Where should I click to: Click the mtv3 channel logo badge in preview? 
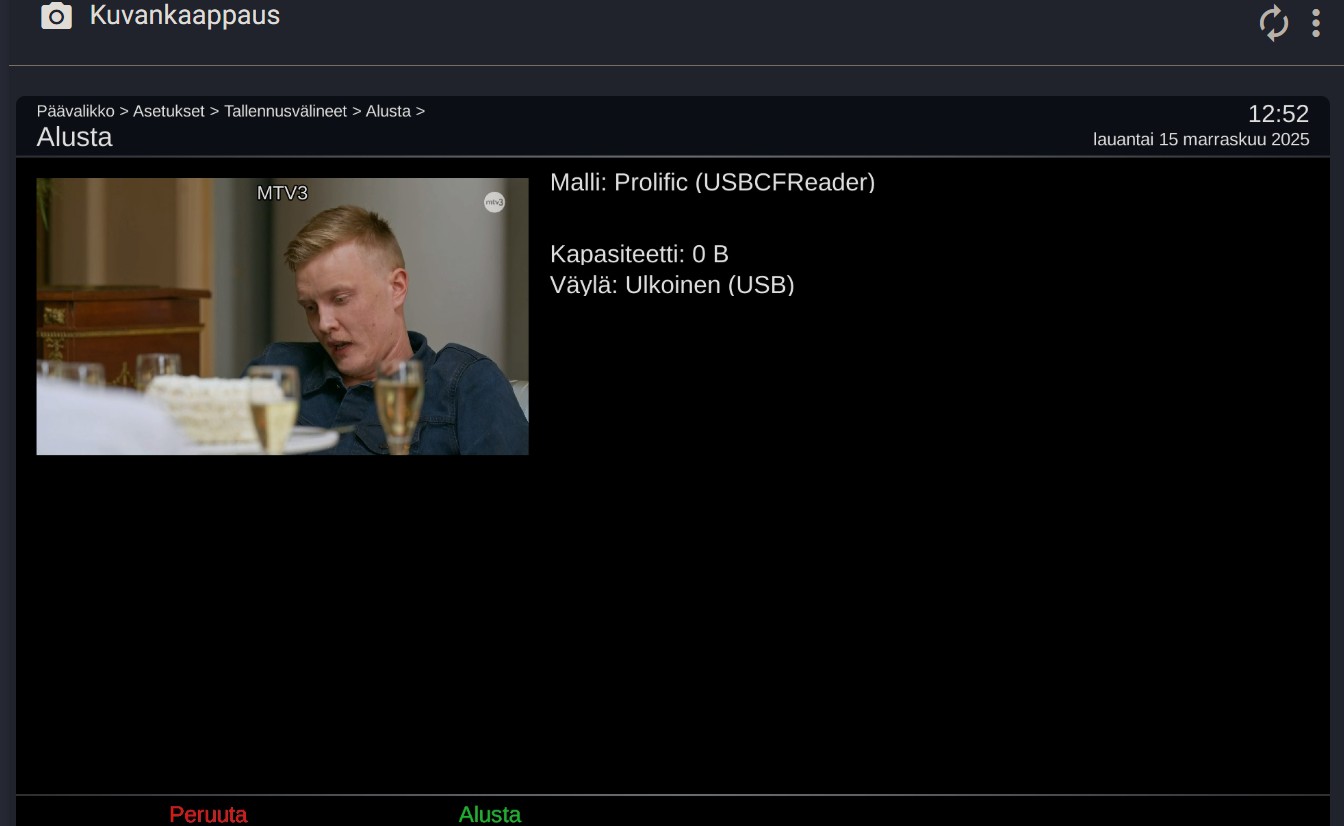coord(494,202)
